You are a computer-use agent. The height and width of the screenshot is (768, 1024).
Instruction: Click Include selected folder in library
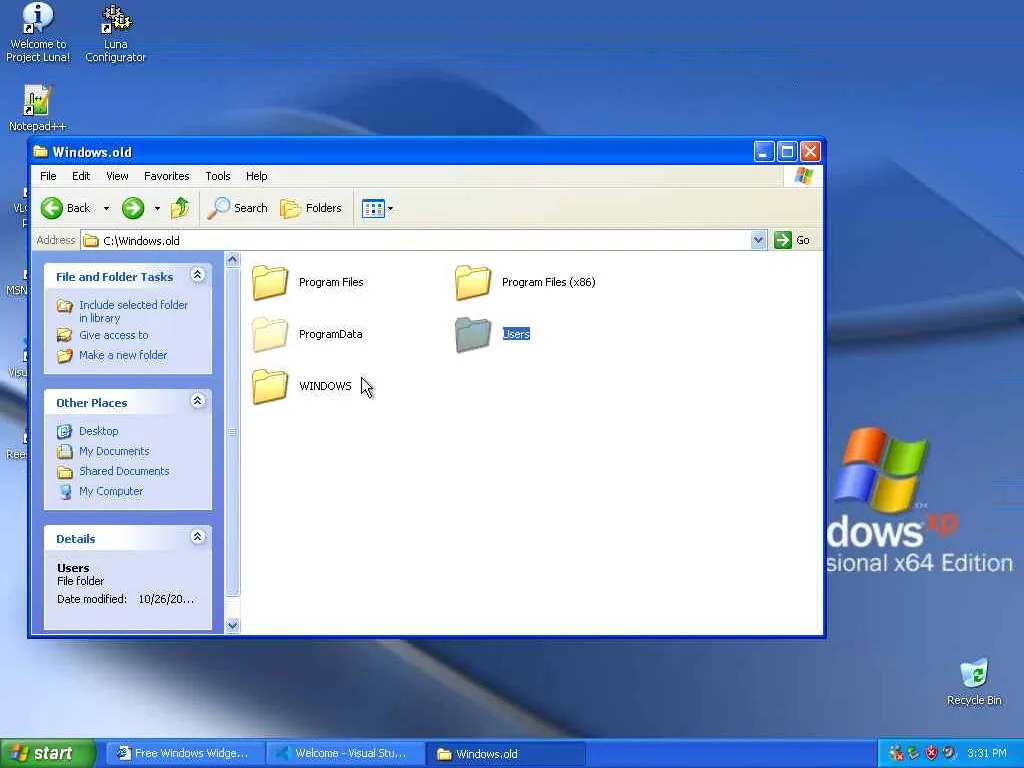point(133,312)
